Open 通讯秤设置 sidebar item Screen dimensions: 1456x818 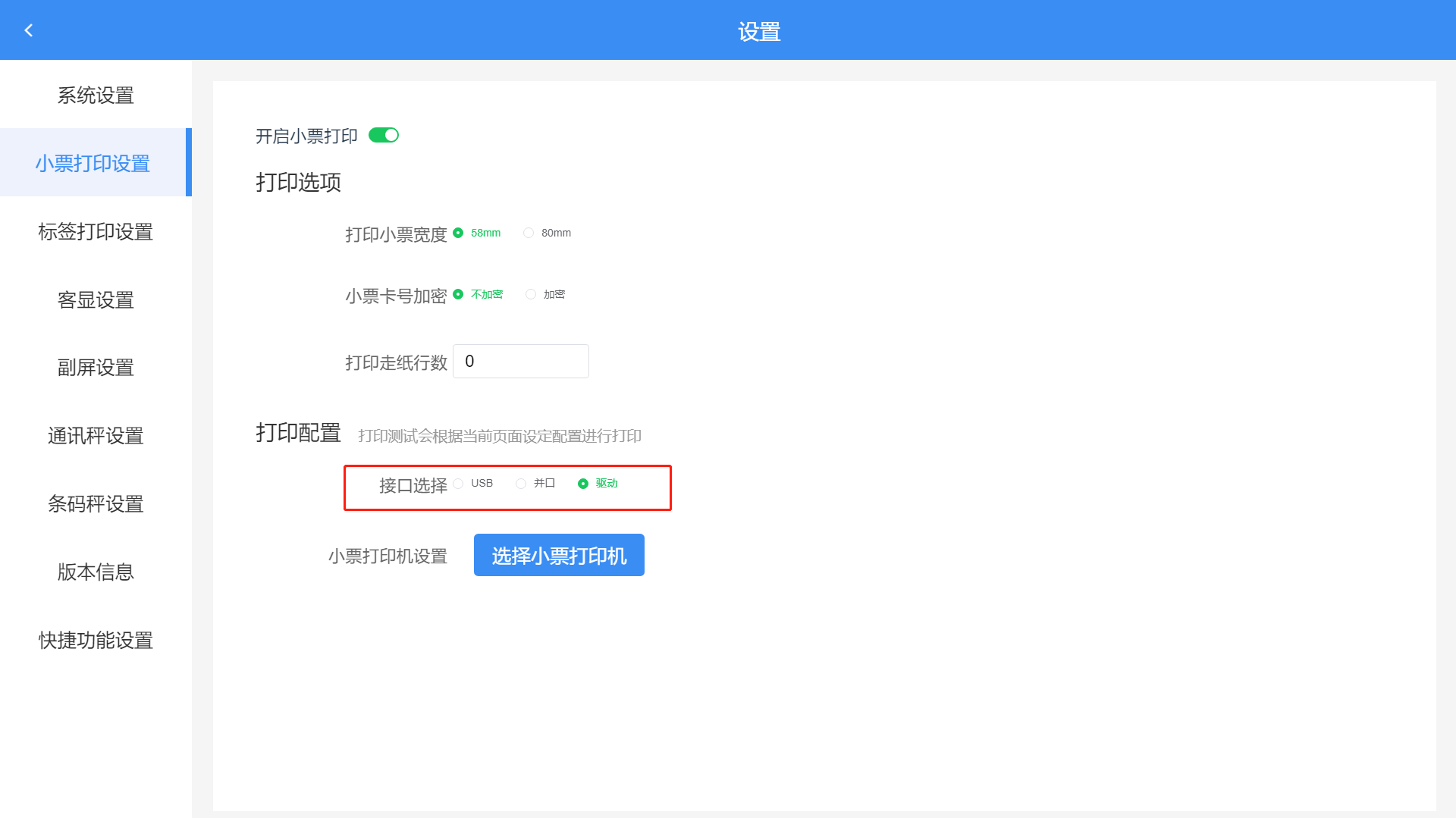tap(96, 436)
